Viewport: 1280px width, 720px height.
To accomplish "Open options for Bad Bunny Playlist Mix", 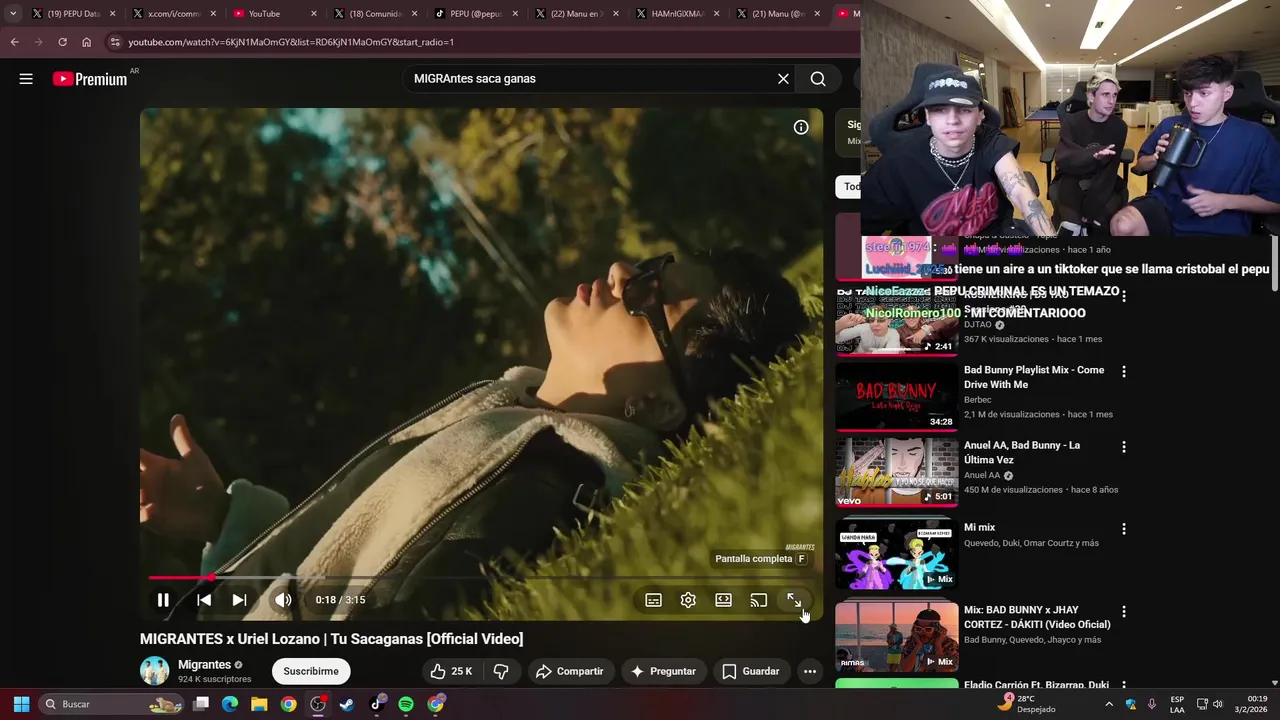I will point(1124,372).
